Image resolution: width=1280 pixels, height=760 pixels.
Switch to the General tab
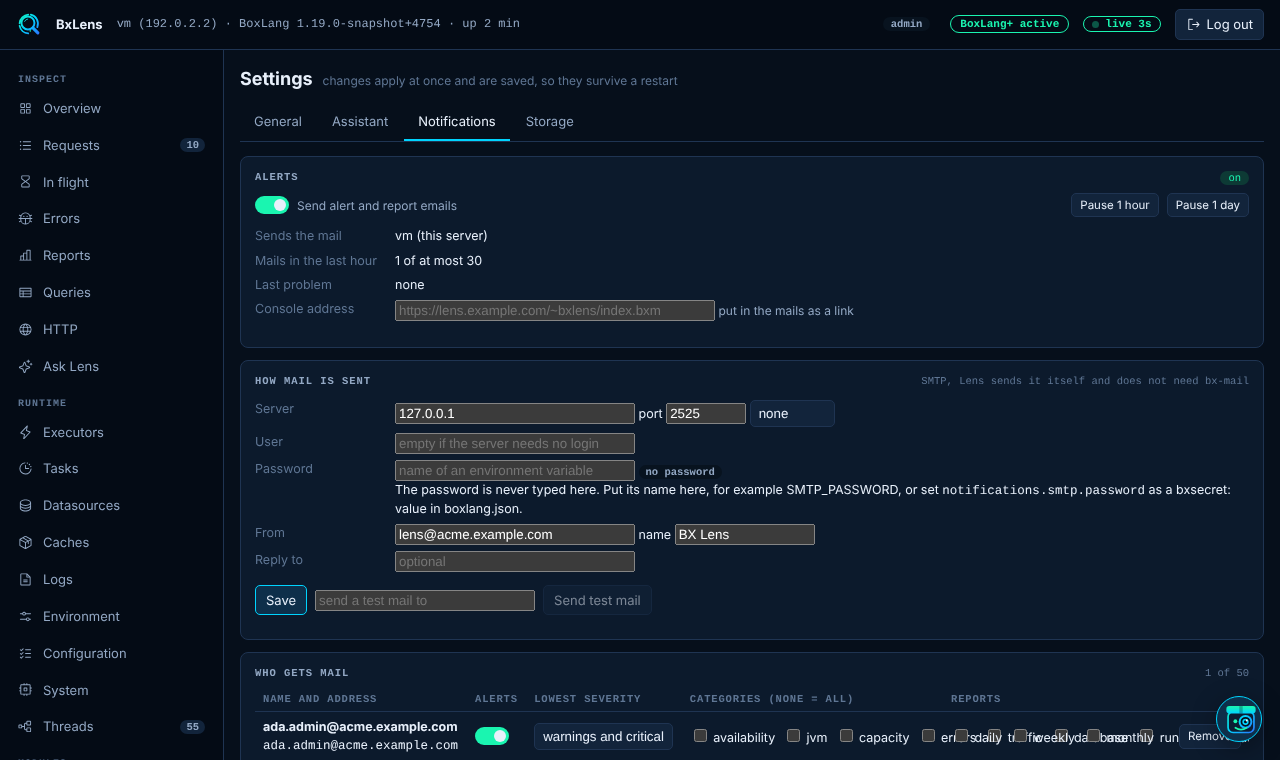[278, 121]
